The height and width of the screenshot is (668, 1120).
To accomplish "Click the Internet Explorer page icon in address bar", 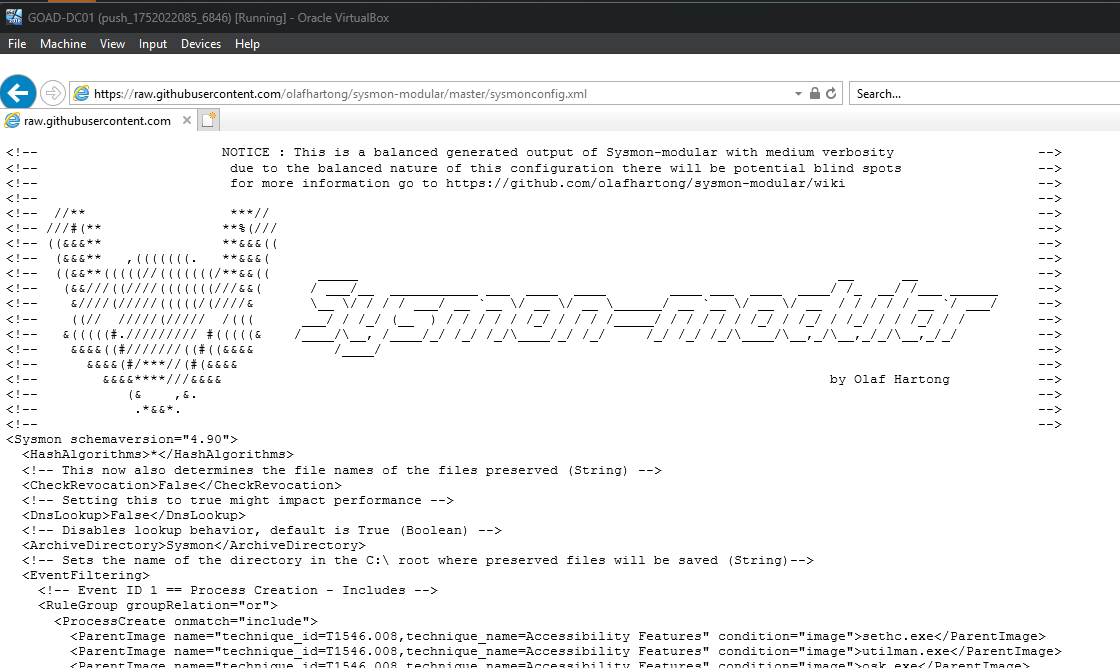I will coord(81,94).
